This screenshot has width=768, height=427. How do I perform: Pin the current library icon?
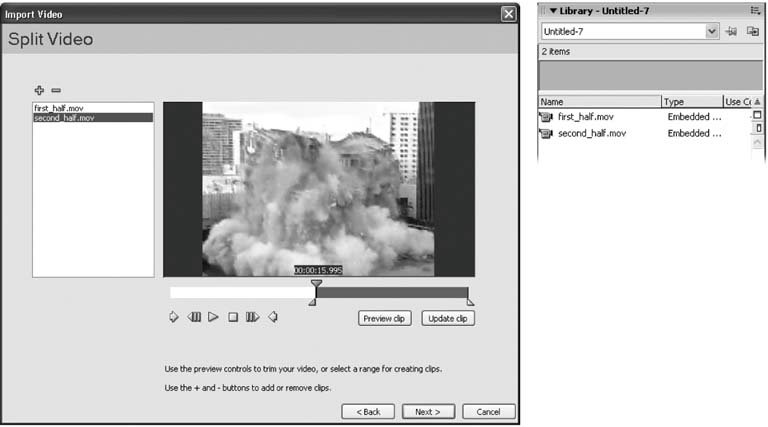click(x=732, y=32)
